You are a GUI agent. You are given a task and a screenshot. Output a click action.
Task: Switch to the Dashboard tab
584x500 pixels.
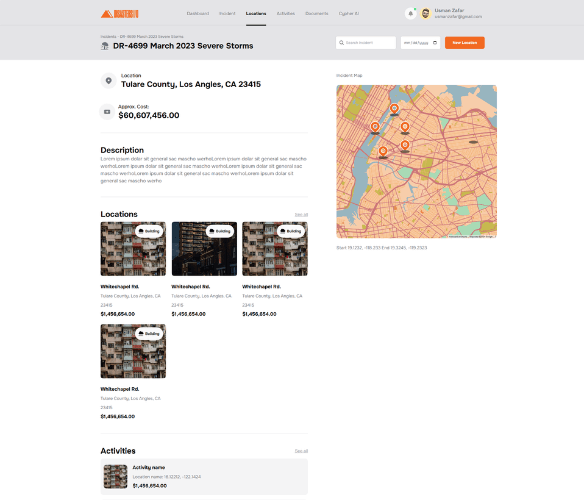point(198,13)
